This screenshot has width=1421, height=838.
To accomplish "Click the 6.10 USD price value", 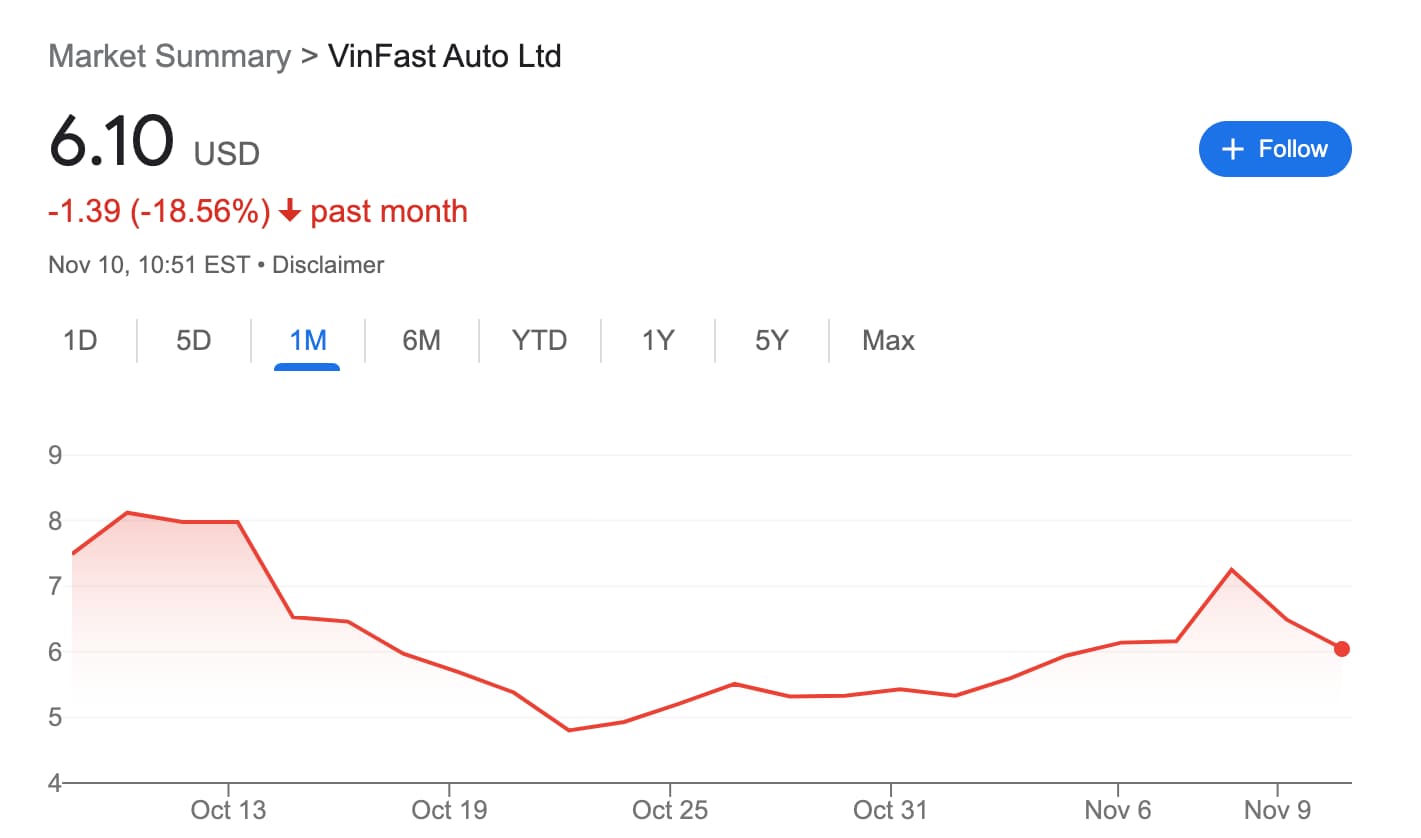I will [x=111, y=142].
